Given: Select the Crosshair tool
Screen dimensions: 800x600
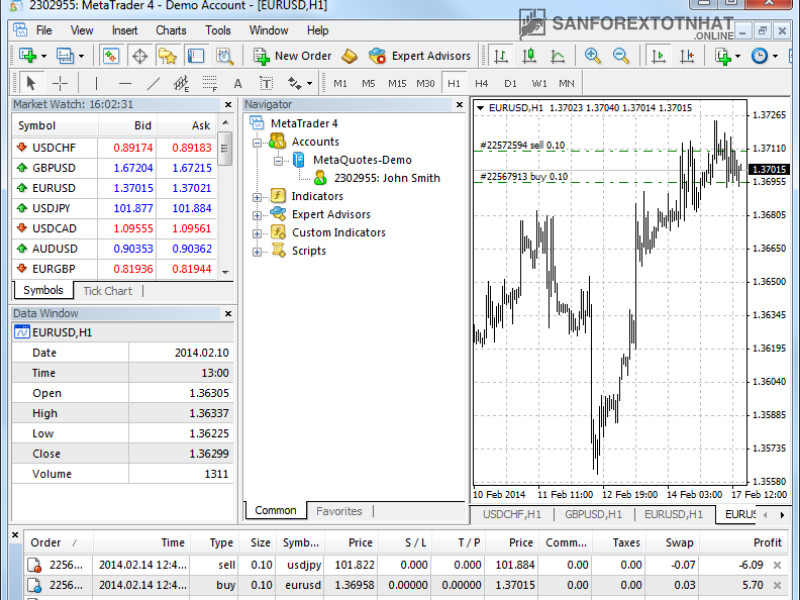Looking at the screenshot, I should point(60,83).
